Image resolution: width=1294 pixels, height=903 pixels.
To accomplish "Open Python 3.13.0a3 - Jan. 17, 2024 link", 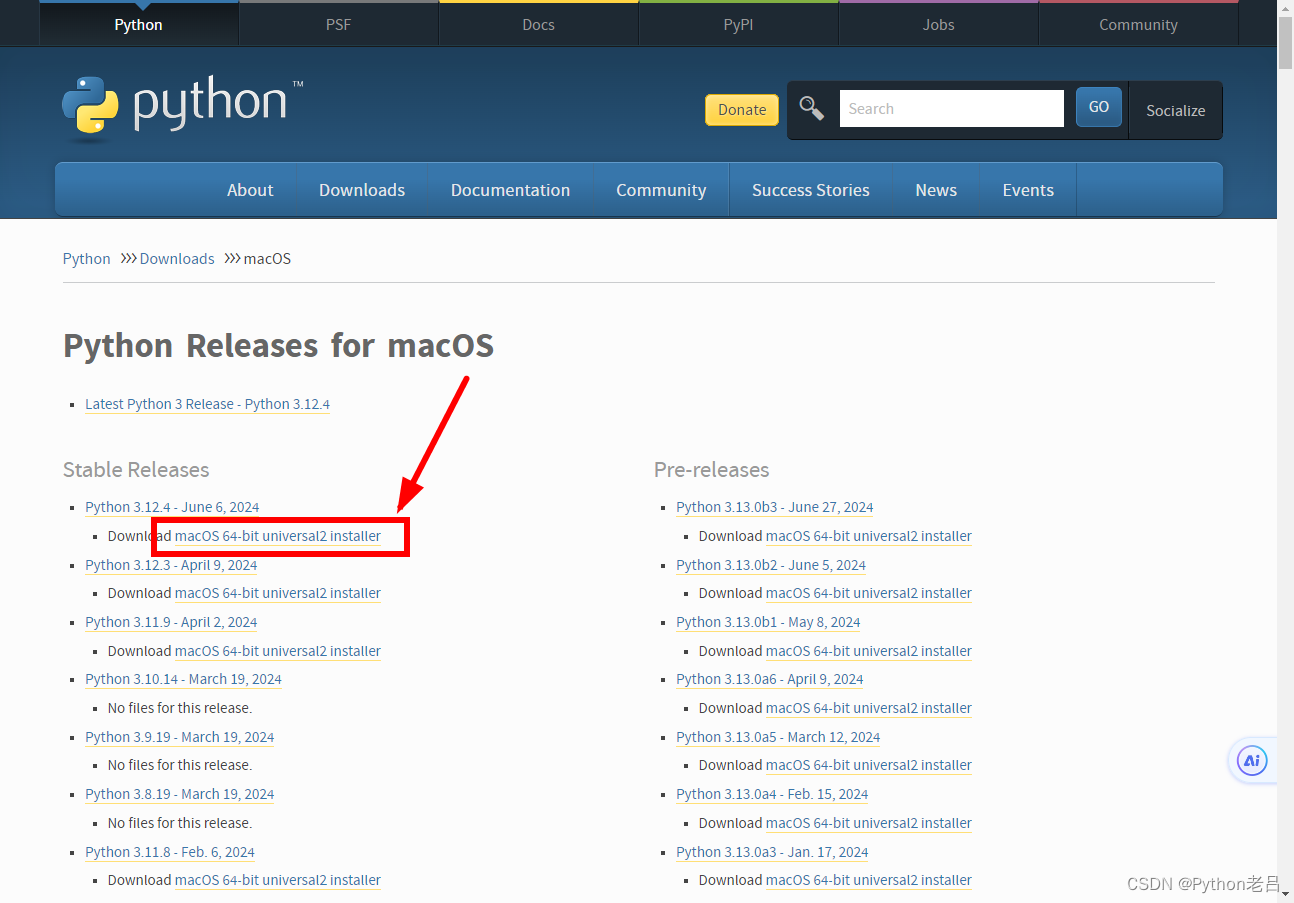I will (x=772, y=852).
